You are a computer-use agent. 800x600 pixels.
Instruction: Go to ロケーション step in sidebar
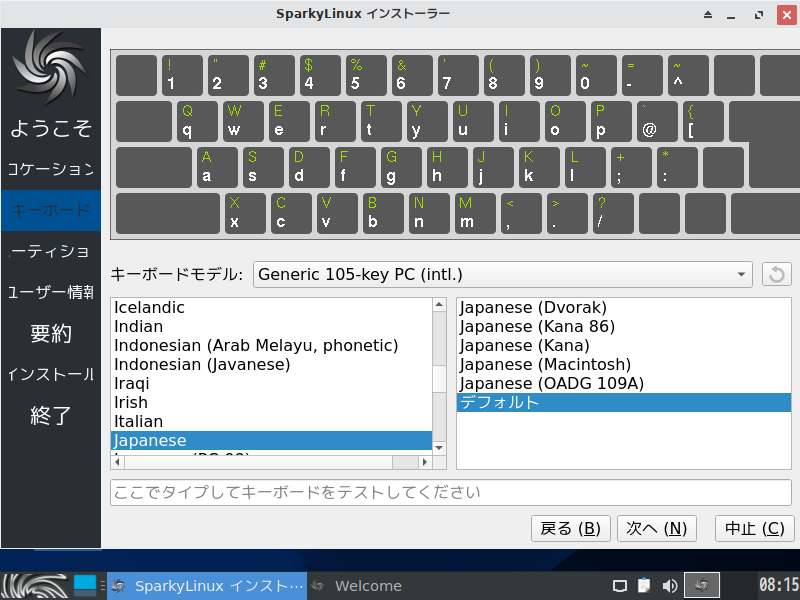pyautogui.click(x=51, y=169)
